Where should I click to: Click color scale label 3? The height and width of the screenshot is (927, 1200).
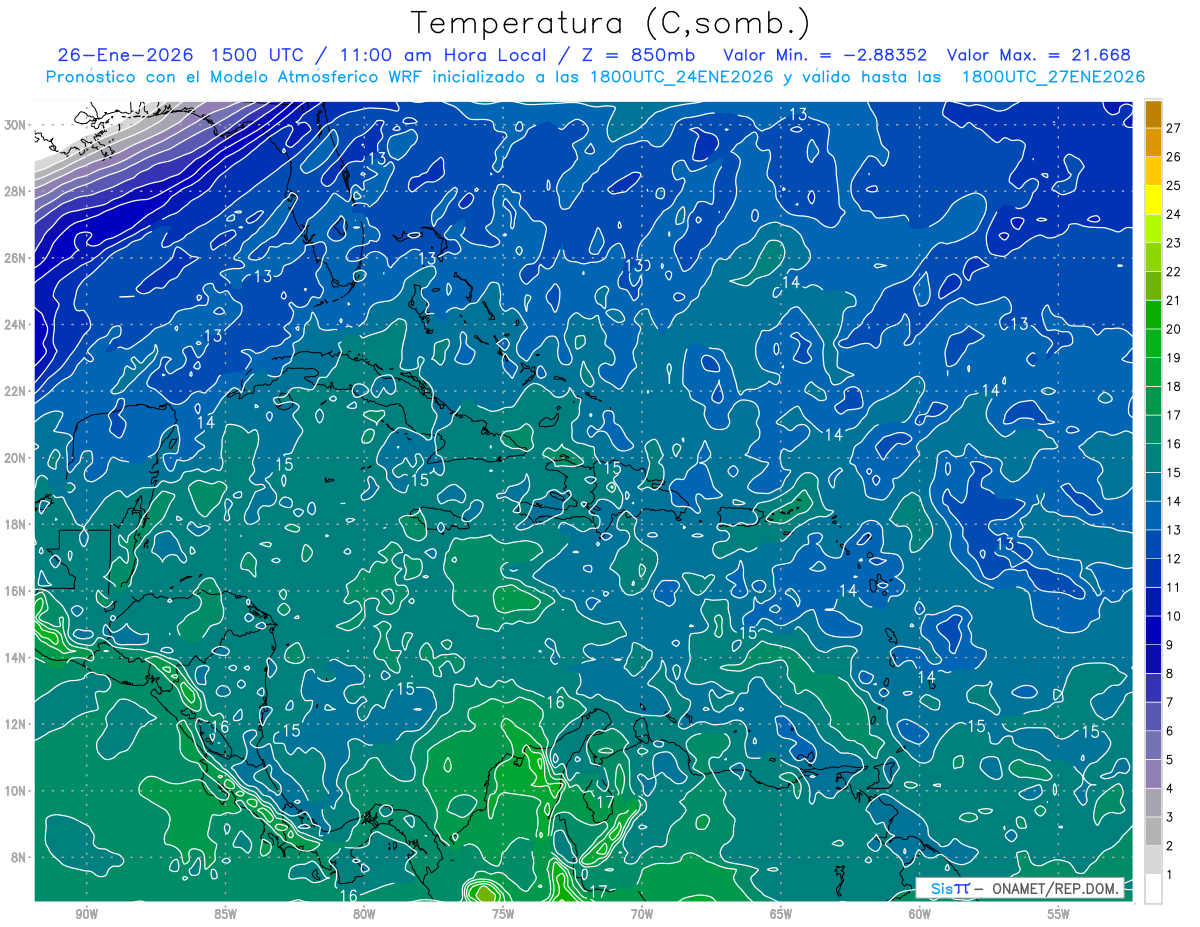[1170, 818]
